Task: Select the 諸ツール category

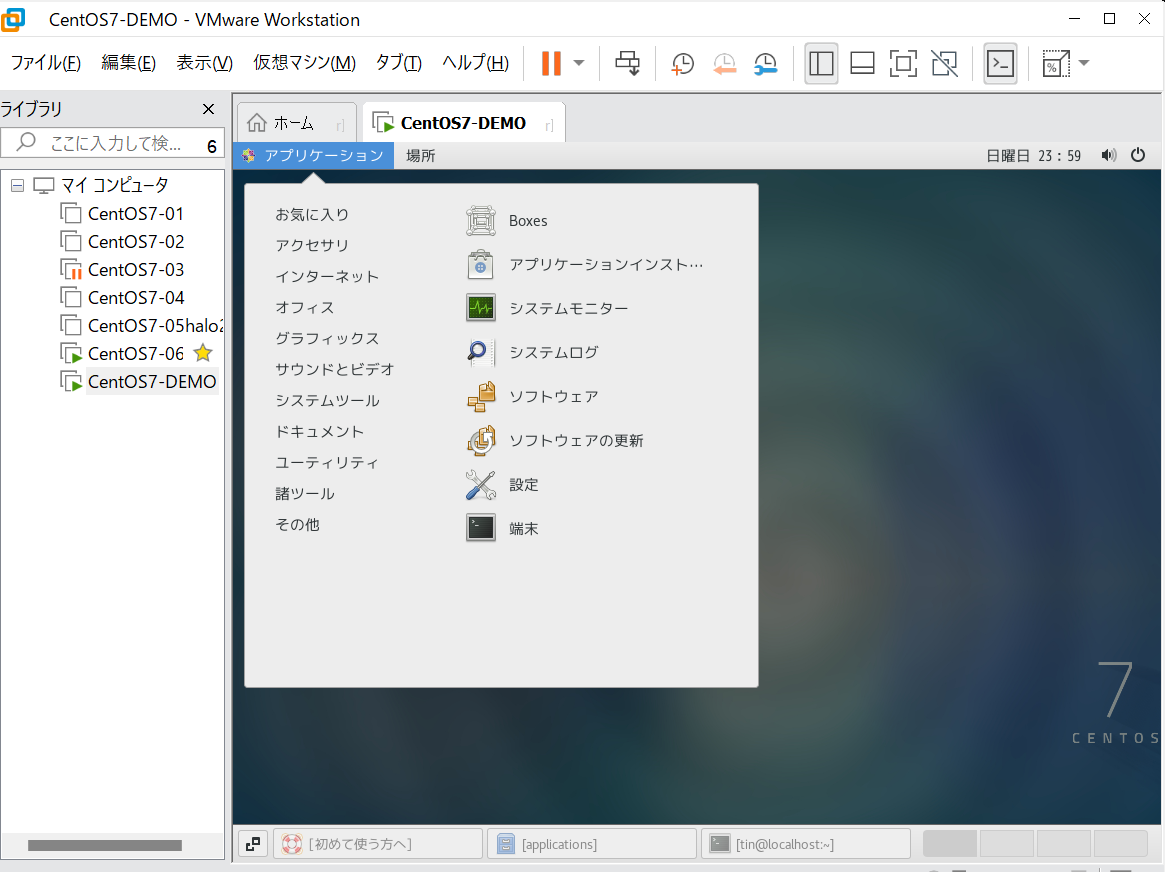Action: (x=305, y=494)
